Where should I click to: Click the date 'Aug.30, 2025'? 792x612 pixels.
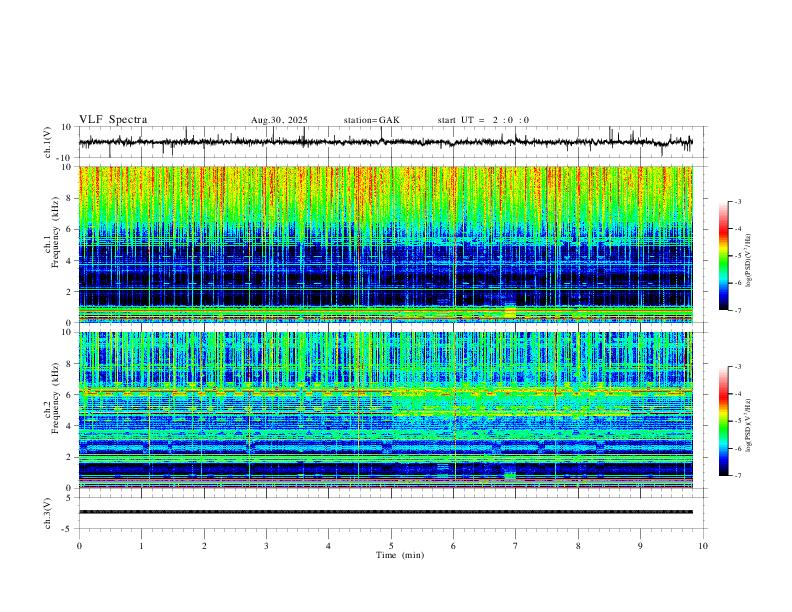(279, 120)
